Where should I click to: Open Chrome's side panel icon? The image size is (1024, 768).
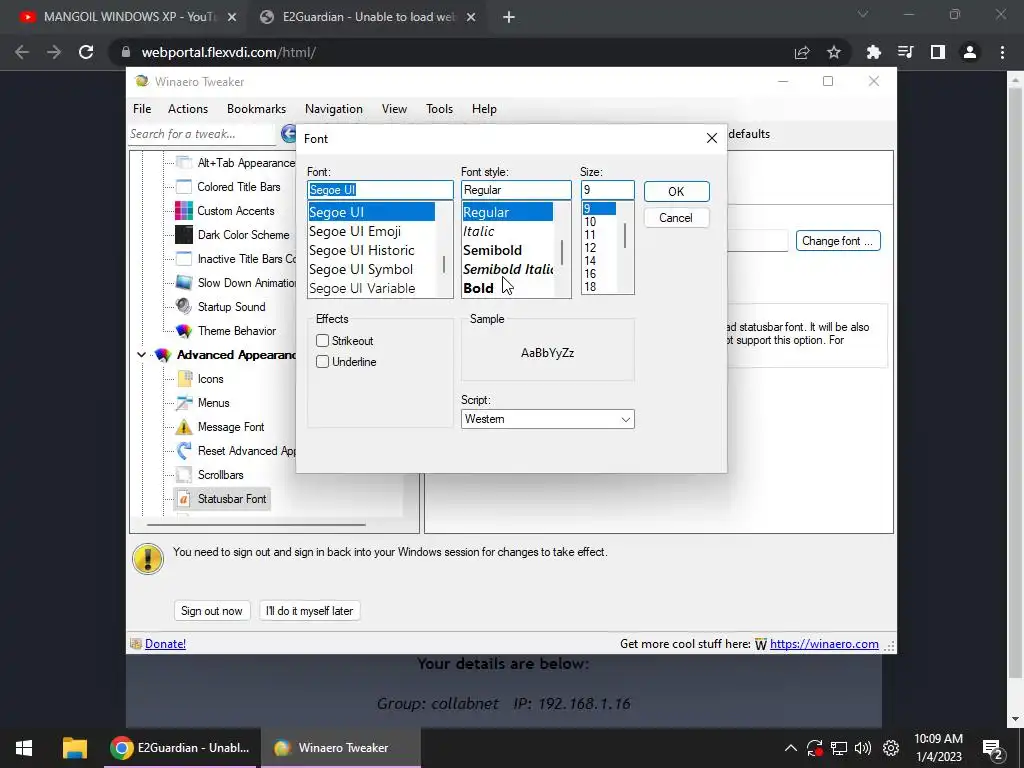(x=938, y=52)
